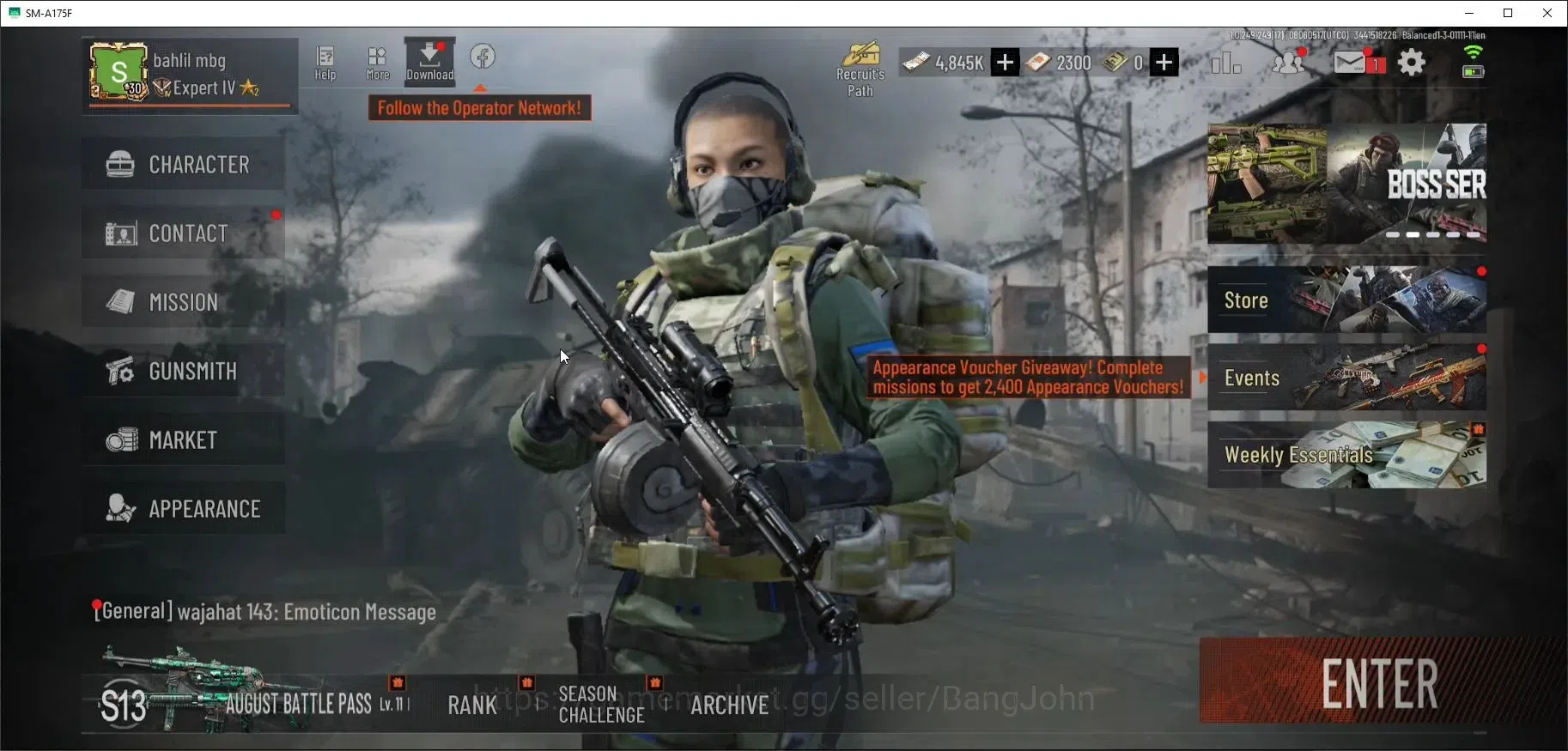Open the SEASON CHALLENGE tab
Viewport: 1568px width, 751px height.
click(x=601, y=704)
